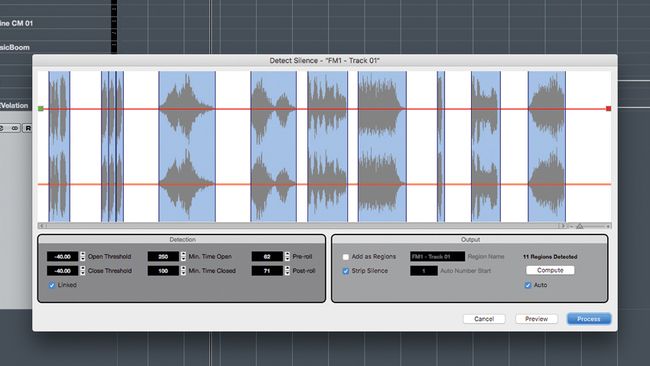650x366 pixels.
Task: Click the Open Threshold value field
Action: coord(63,257)
